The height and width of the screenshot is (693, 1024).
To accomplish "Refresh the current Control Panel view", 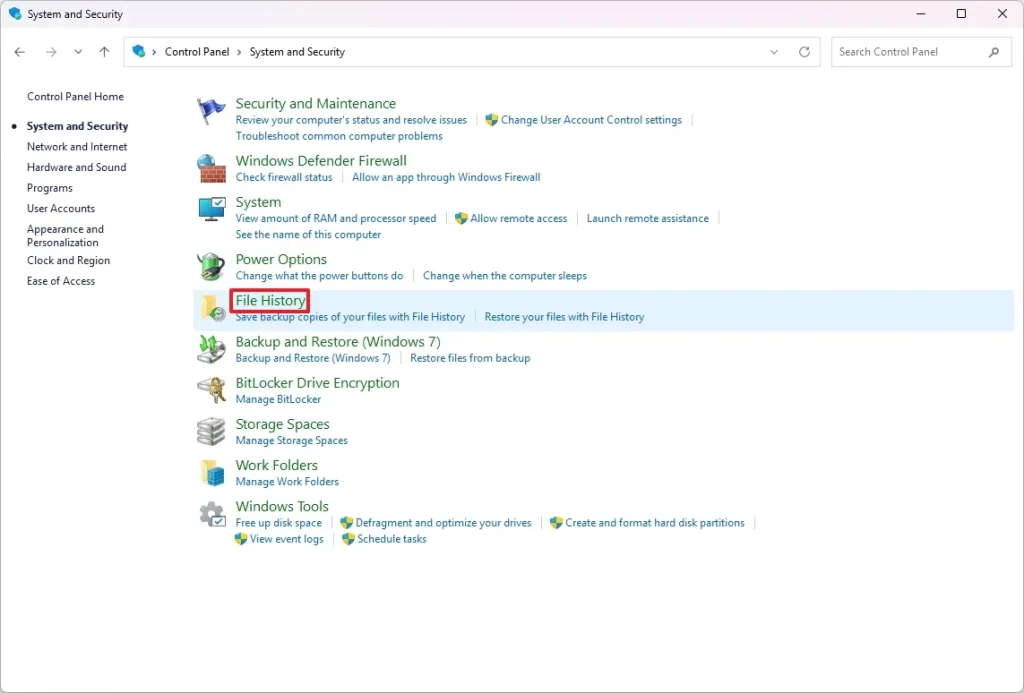I will [804, 52].
